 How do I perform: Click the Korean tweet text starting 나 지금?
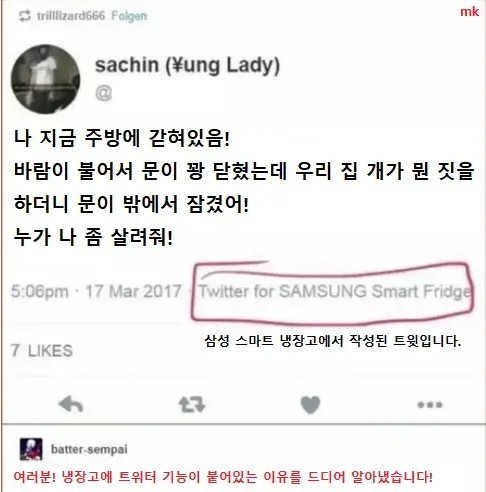(243, 187)
